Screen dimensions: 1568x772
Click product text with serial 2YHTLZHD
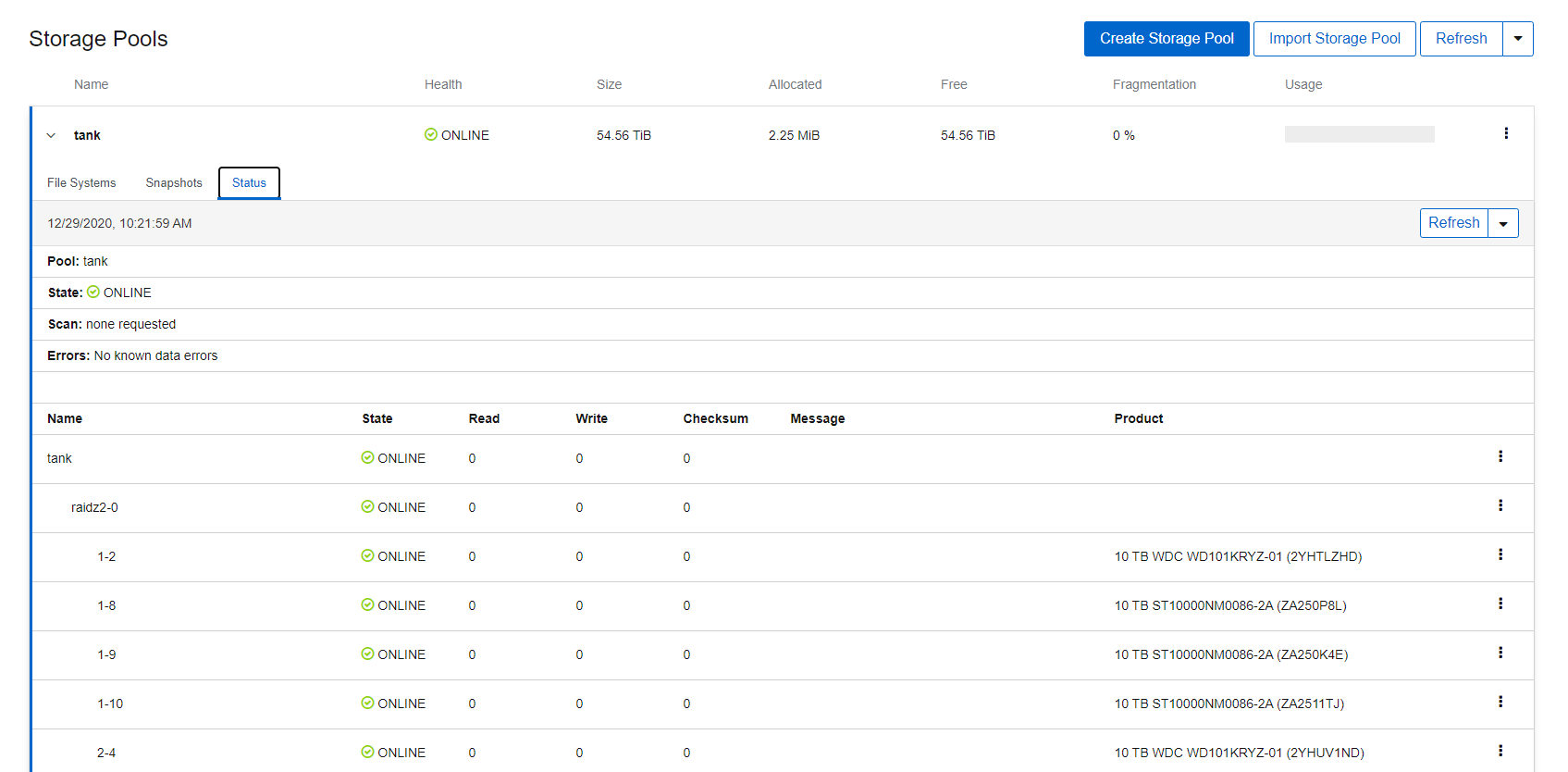tap(1238, 556)
